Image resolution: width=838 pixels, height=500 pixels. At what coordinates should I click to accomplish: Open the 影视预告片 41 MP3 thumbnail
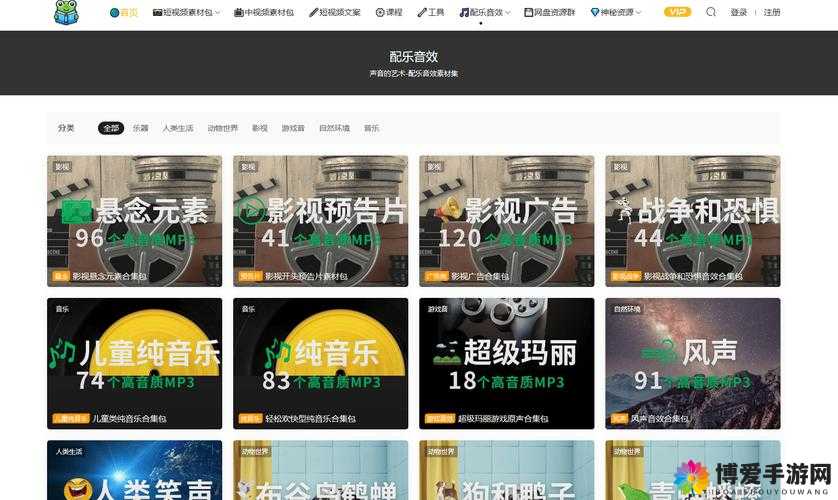click(321, 221)
